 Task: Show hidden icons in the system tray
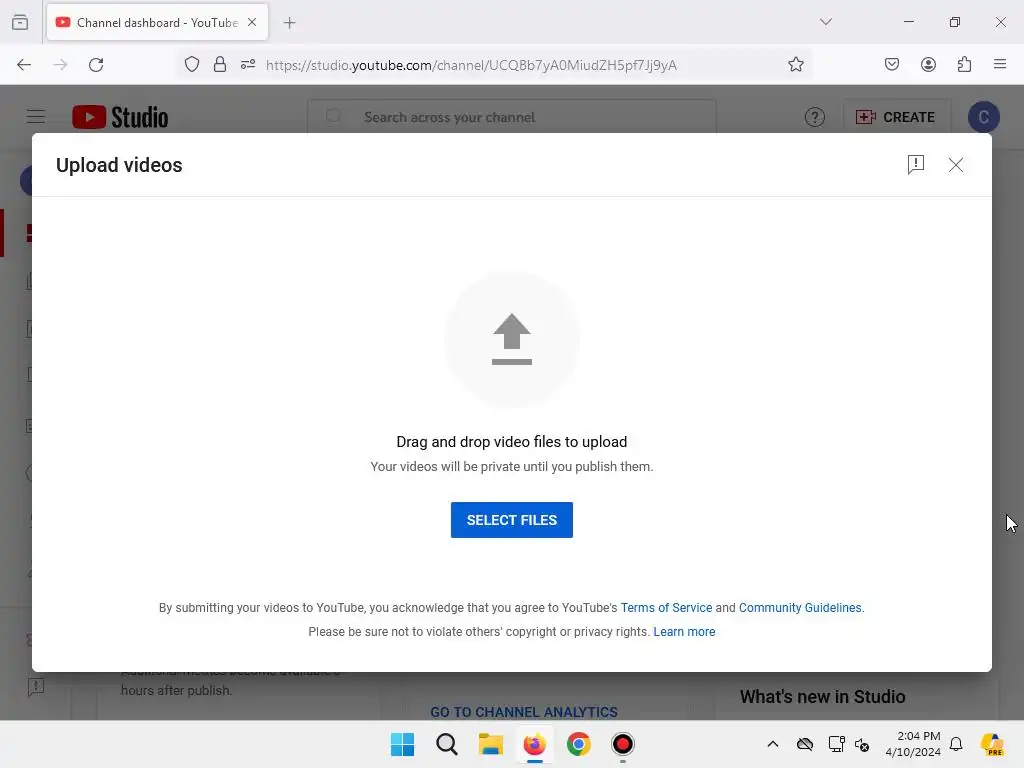click(x=772, y=744)
